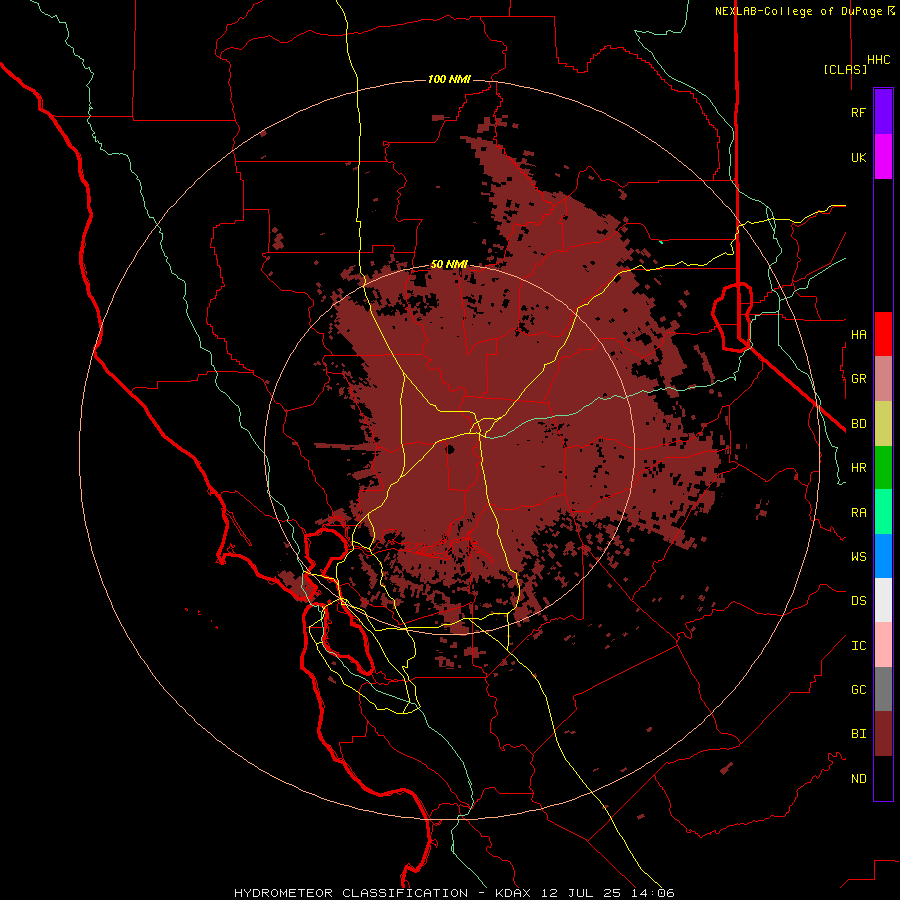900x900 pixels.
Task: Click the RA legend label
Action: 858,512
